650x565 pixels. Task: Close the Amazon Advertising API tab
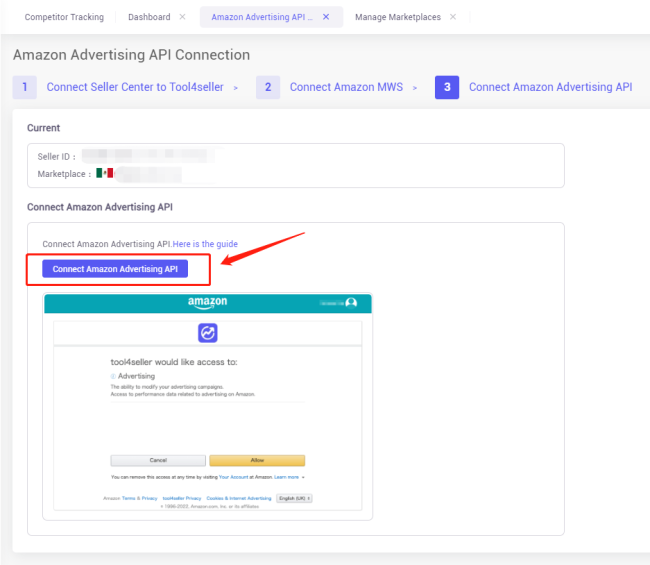pyautogui.click(x=326, y=17)
